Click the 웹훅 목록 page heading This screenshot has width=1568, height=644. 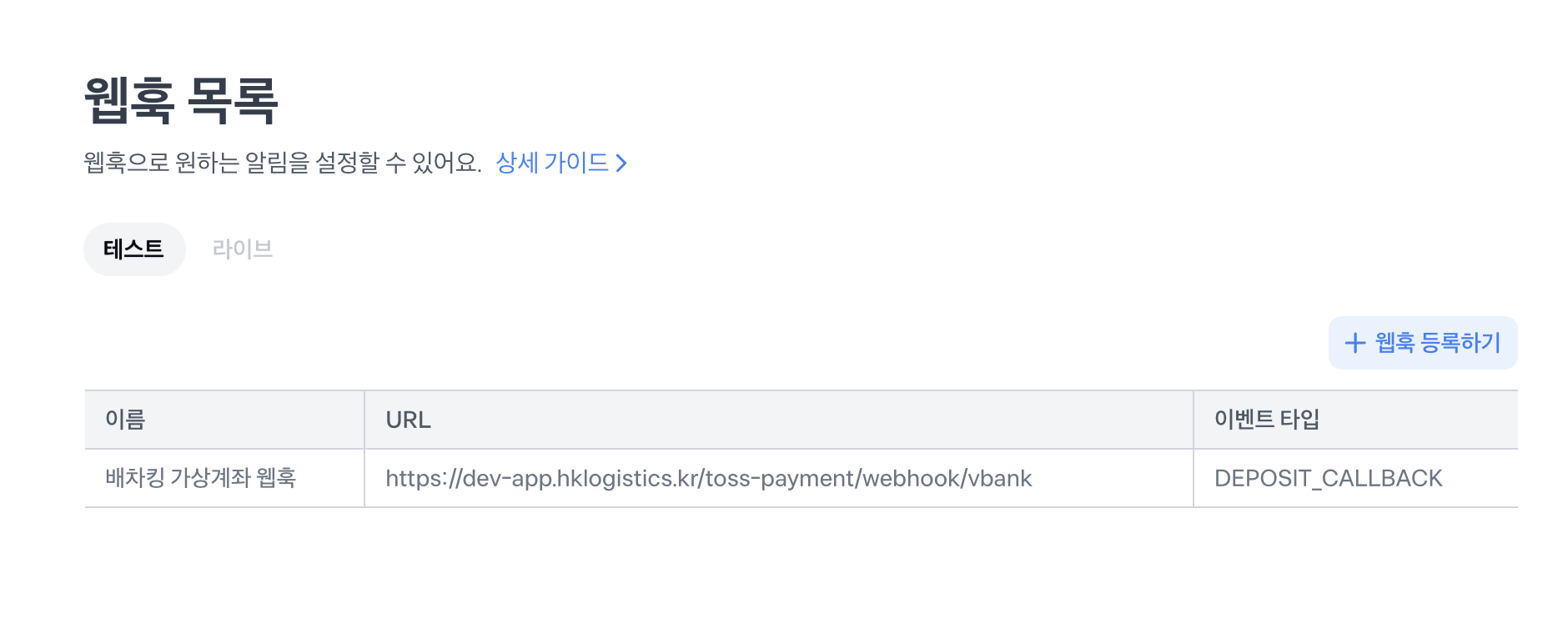coord(181,101)
